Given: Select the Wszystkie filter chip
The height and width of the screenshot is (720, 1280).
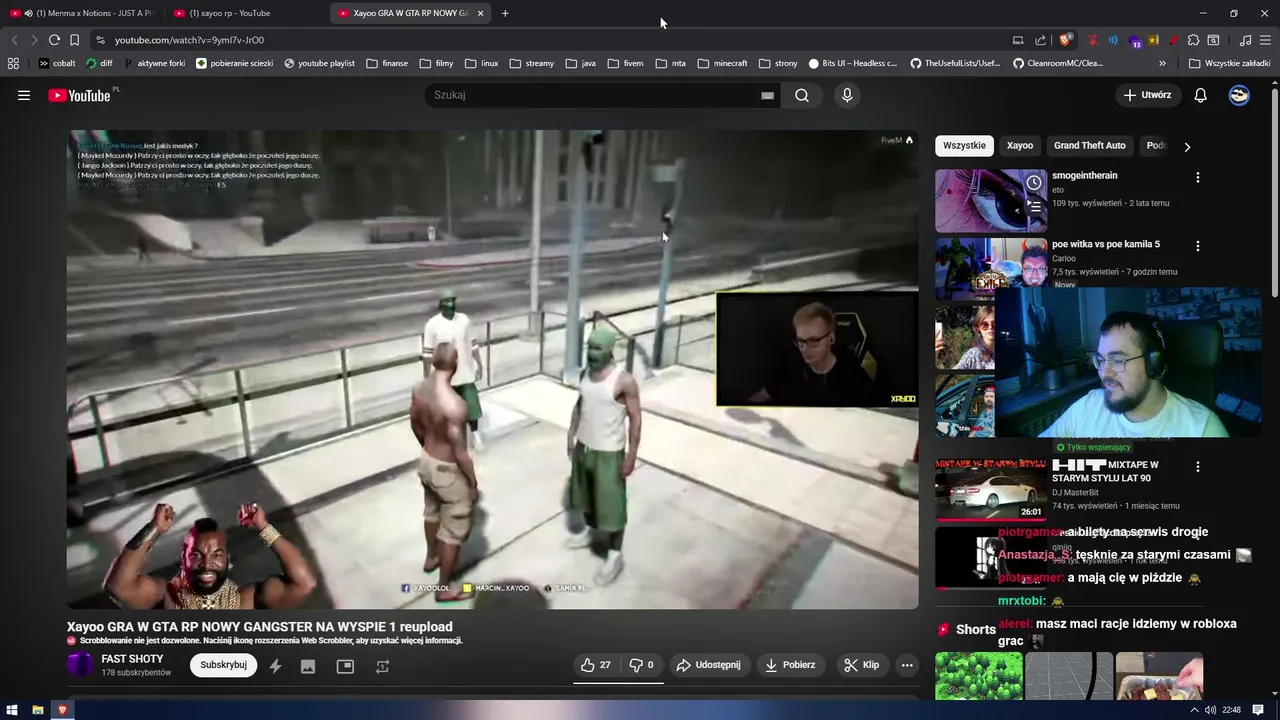Looking at the screenshot, I should [x=964, y=146].
